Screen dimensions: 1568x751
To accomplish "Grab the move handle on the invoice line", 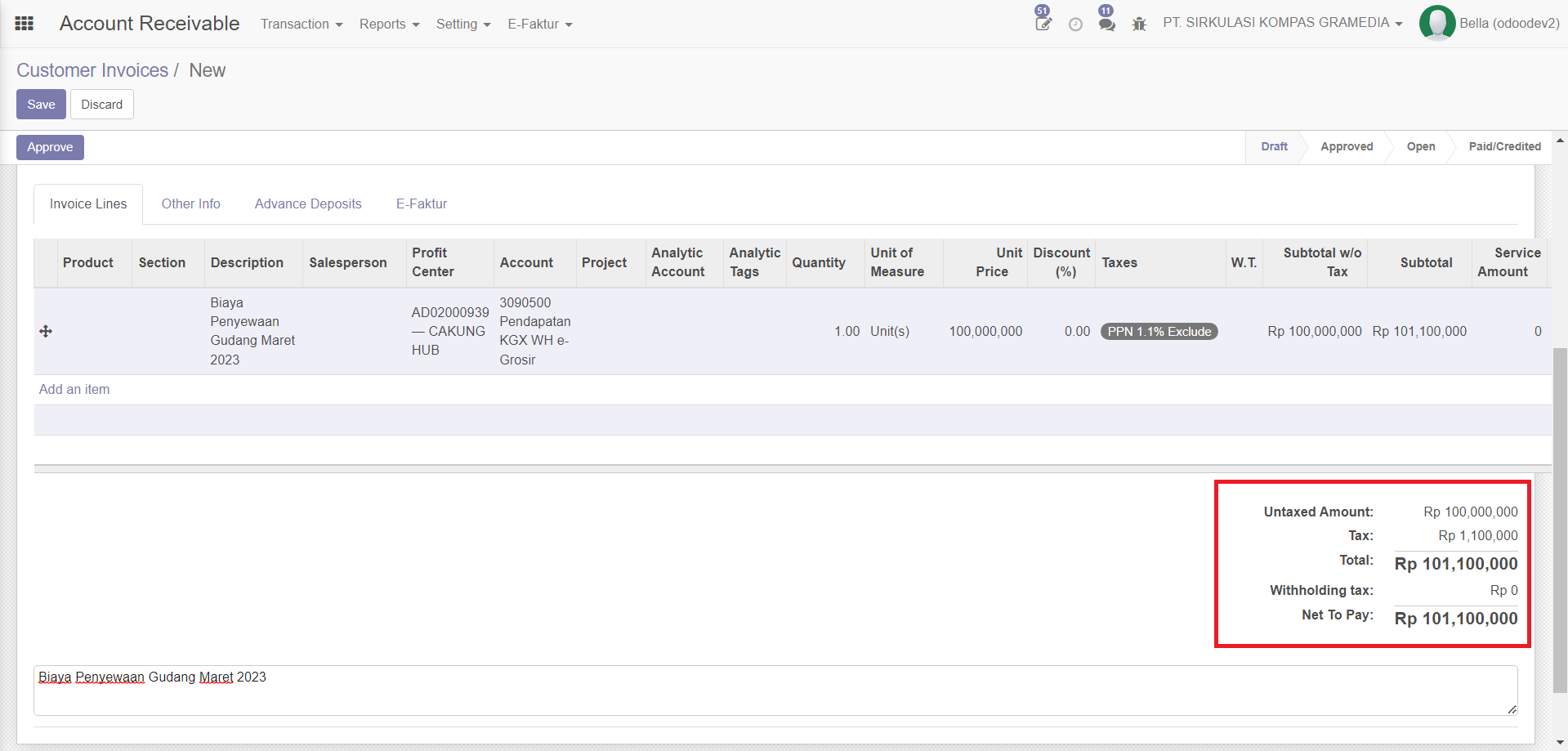I will tap(46, 331).
